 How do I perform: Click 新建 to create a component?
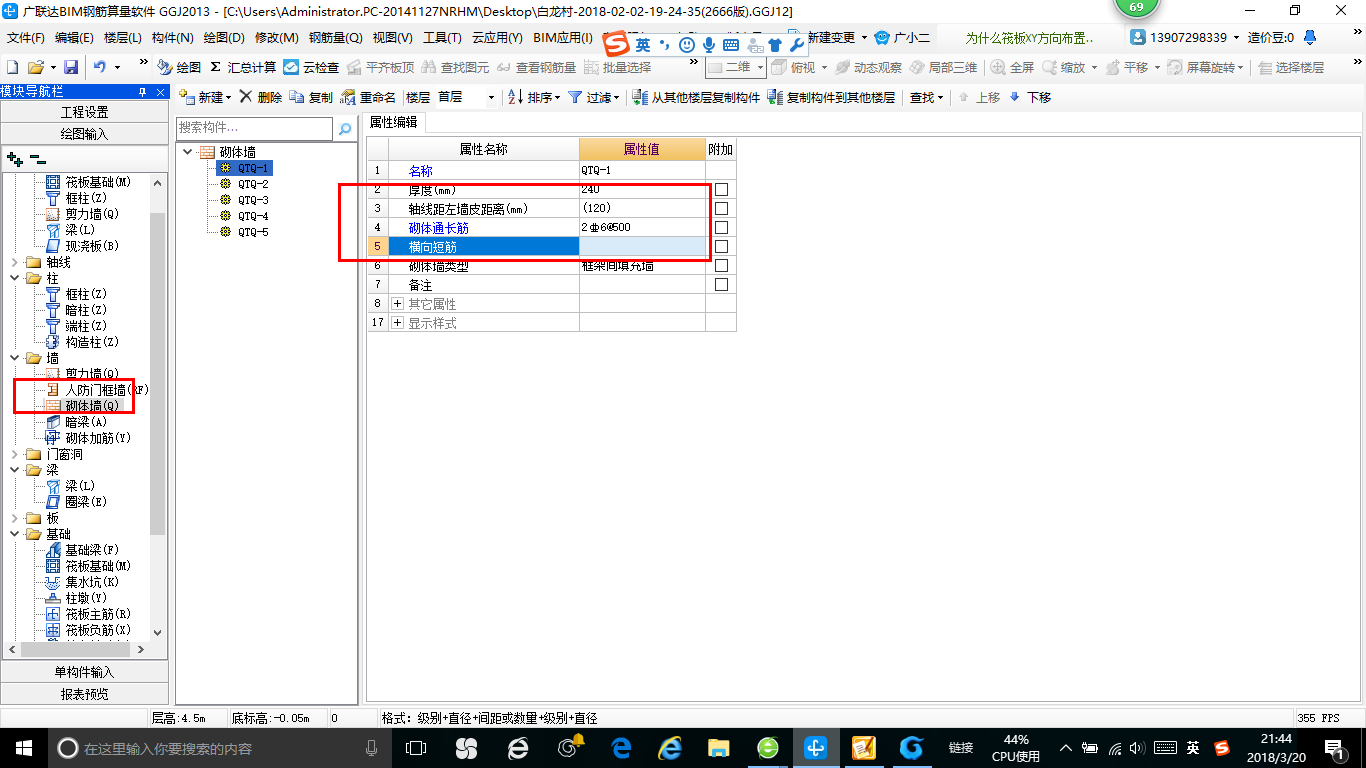pos(205,97)
